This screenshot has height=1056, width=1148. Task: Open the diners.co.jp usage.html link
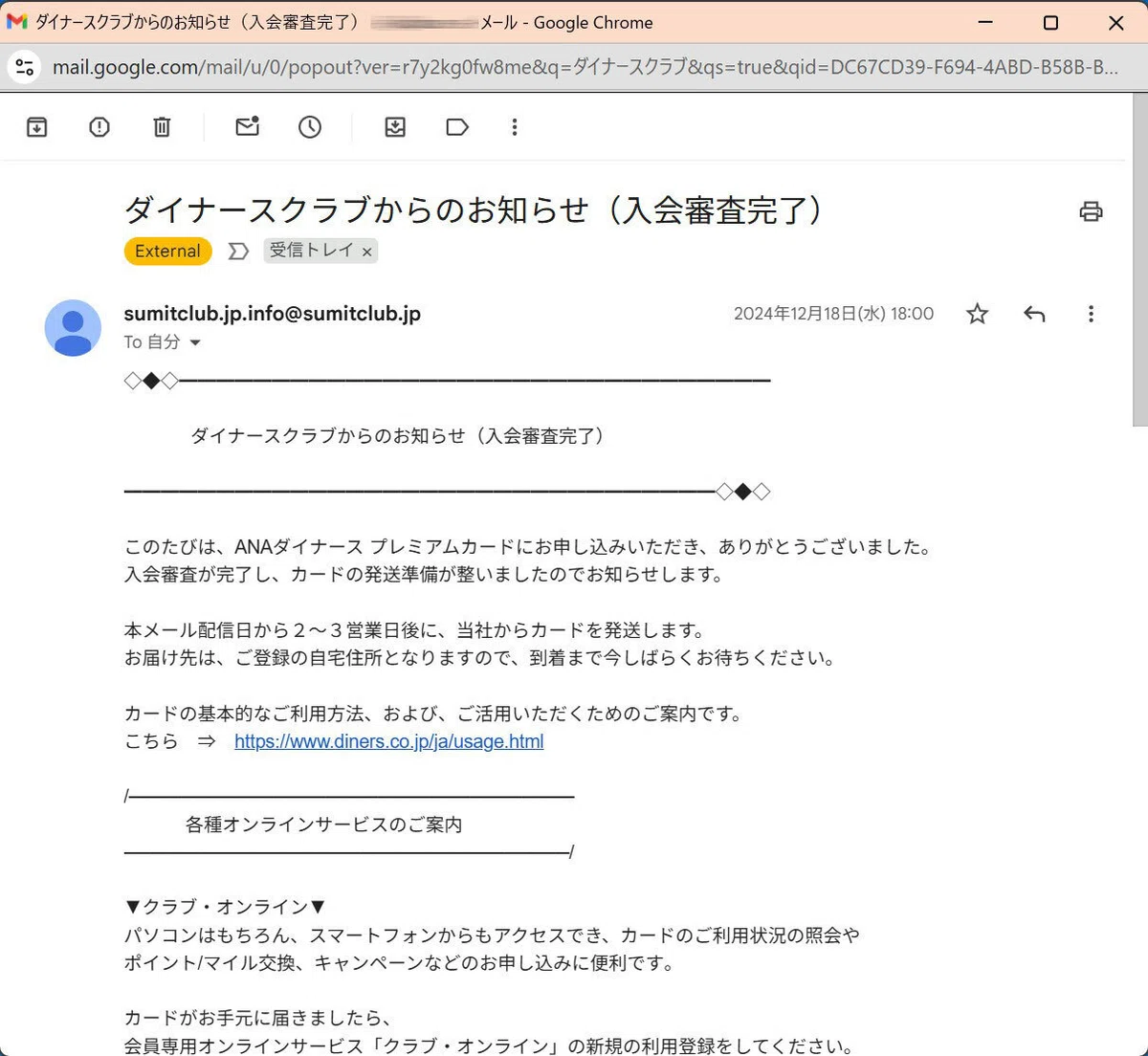coord(389,741)
